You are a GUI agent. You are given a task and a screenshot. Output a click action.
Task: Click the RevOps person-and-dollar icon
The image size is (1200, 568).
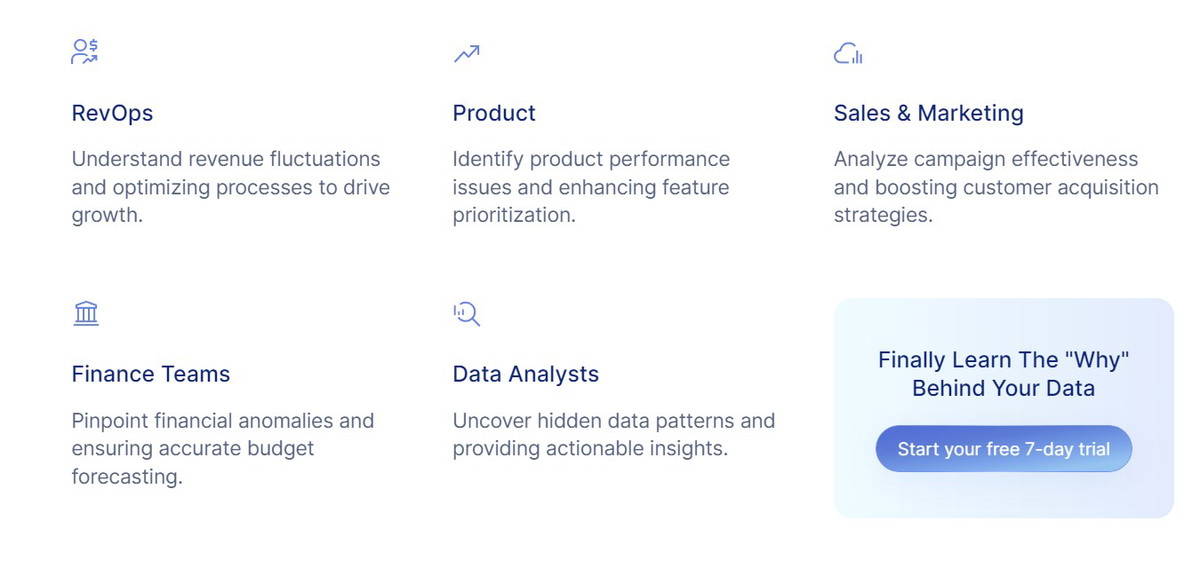click(x=85, y=52)
